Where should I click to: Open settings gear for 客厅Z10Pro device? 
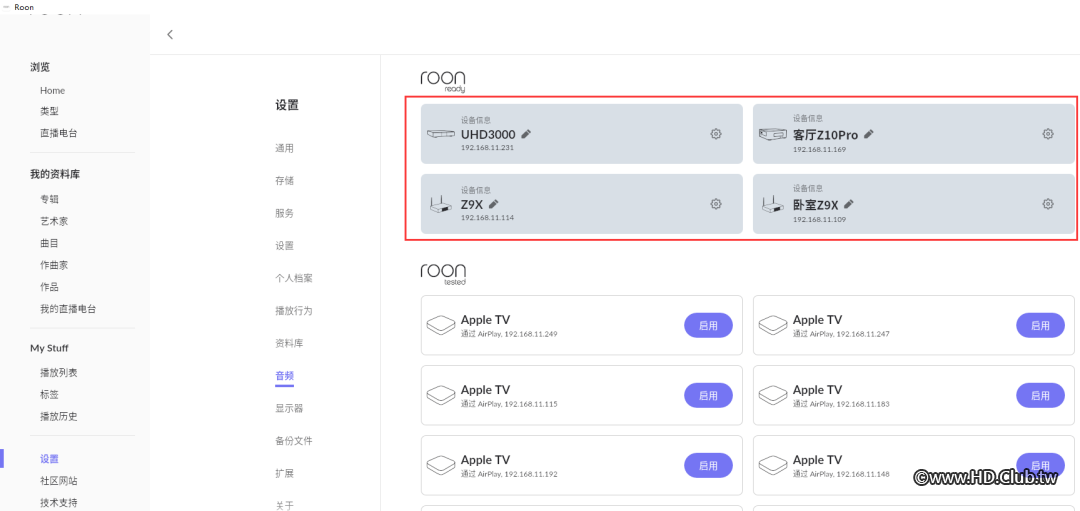[1048, 134]
